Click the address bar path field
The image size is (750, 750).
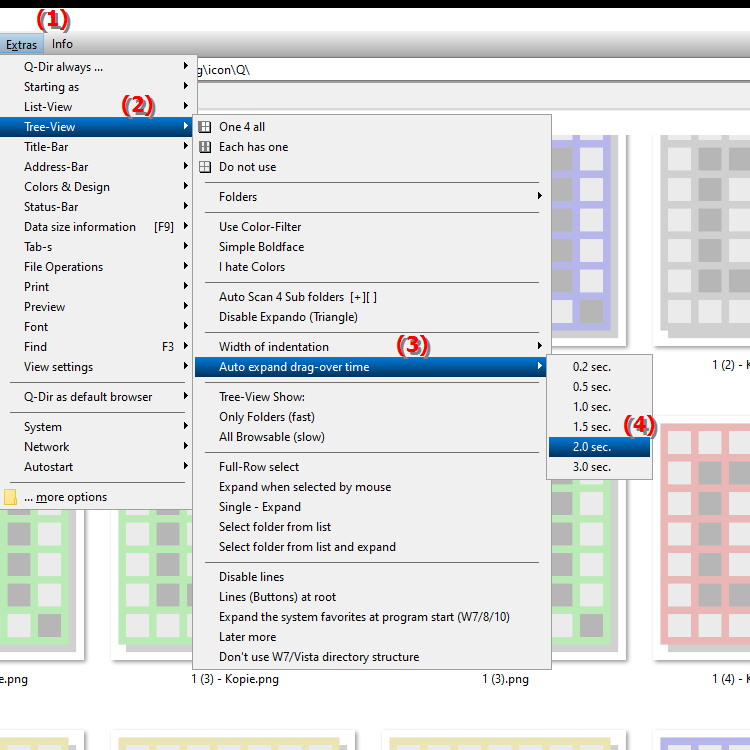coord(474,70)
